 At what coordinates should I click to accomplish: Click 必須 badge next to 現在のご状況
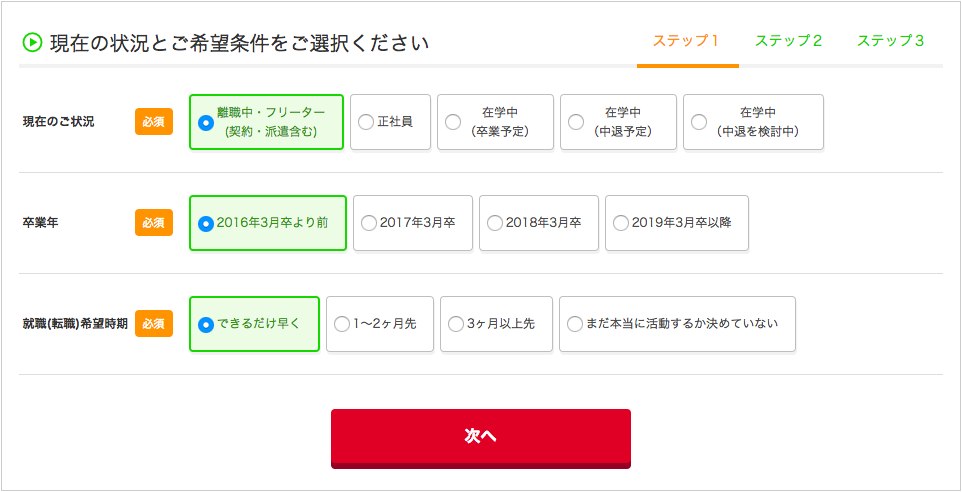pos(154,121)
